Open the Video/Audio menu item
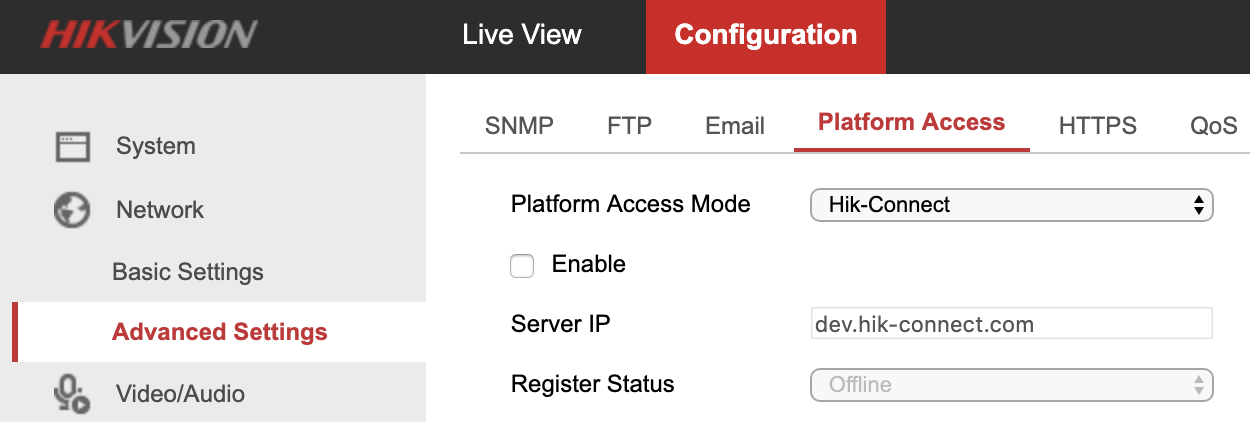Viewport: 1250px width, 422px height. point(180,393)
